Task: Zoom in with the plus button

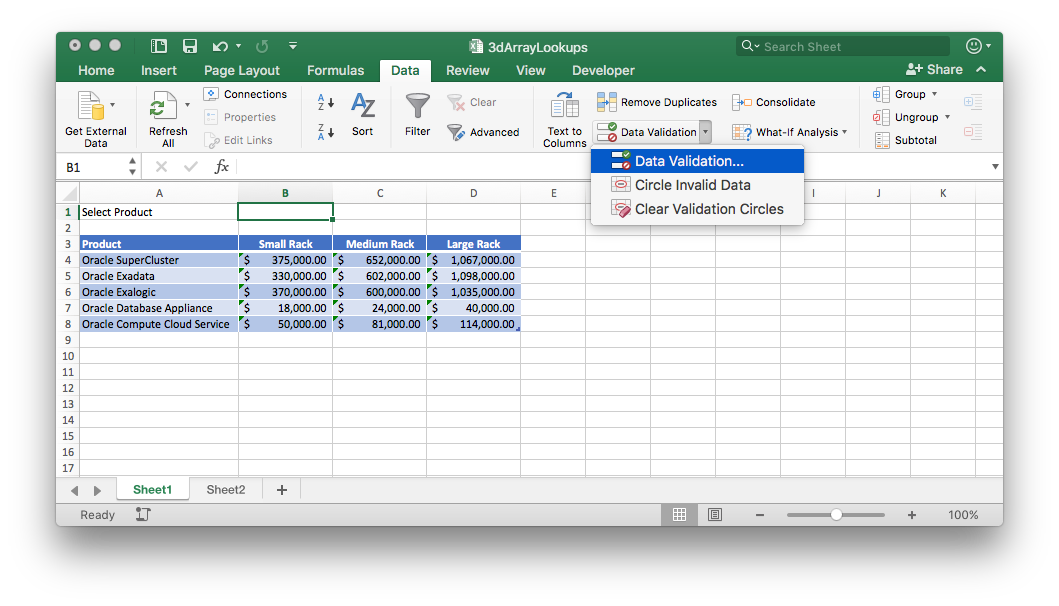Action: pyautogui.click(x=912, y=515)
